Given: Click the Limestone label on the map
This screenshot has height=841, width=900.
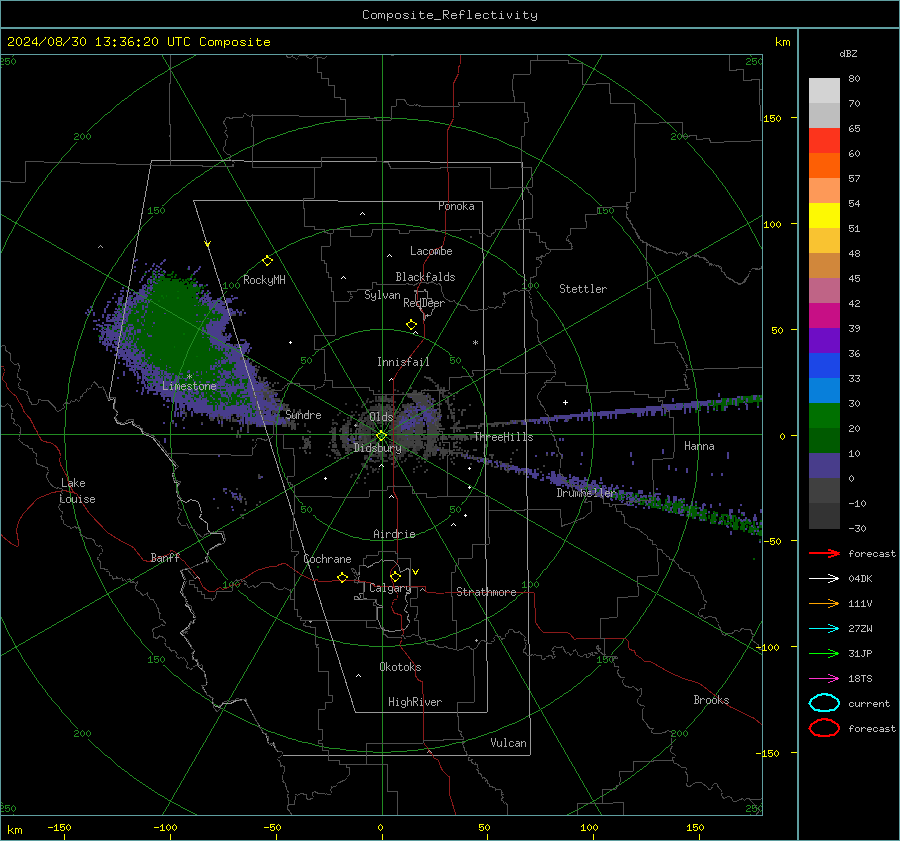Looking at the screenshot, I should click(189, 386).
